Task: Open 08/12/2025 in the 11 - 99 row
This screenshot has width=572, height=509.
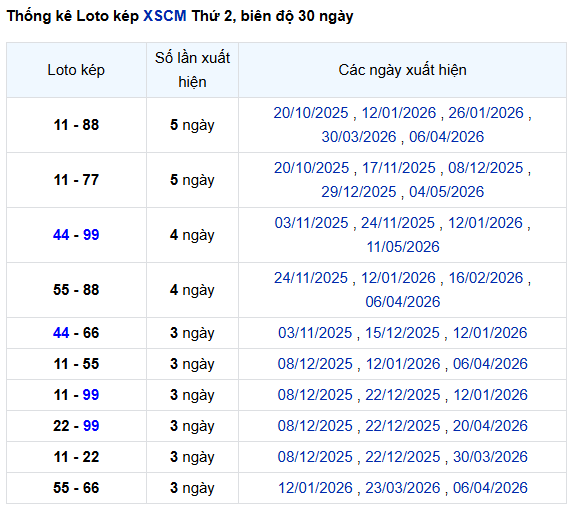Action: coord(315,395)
